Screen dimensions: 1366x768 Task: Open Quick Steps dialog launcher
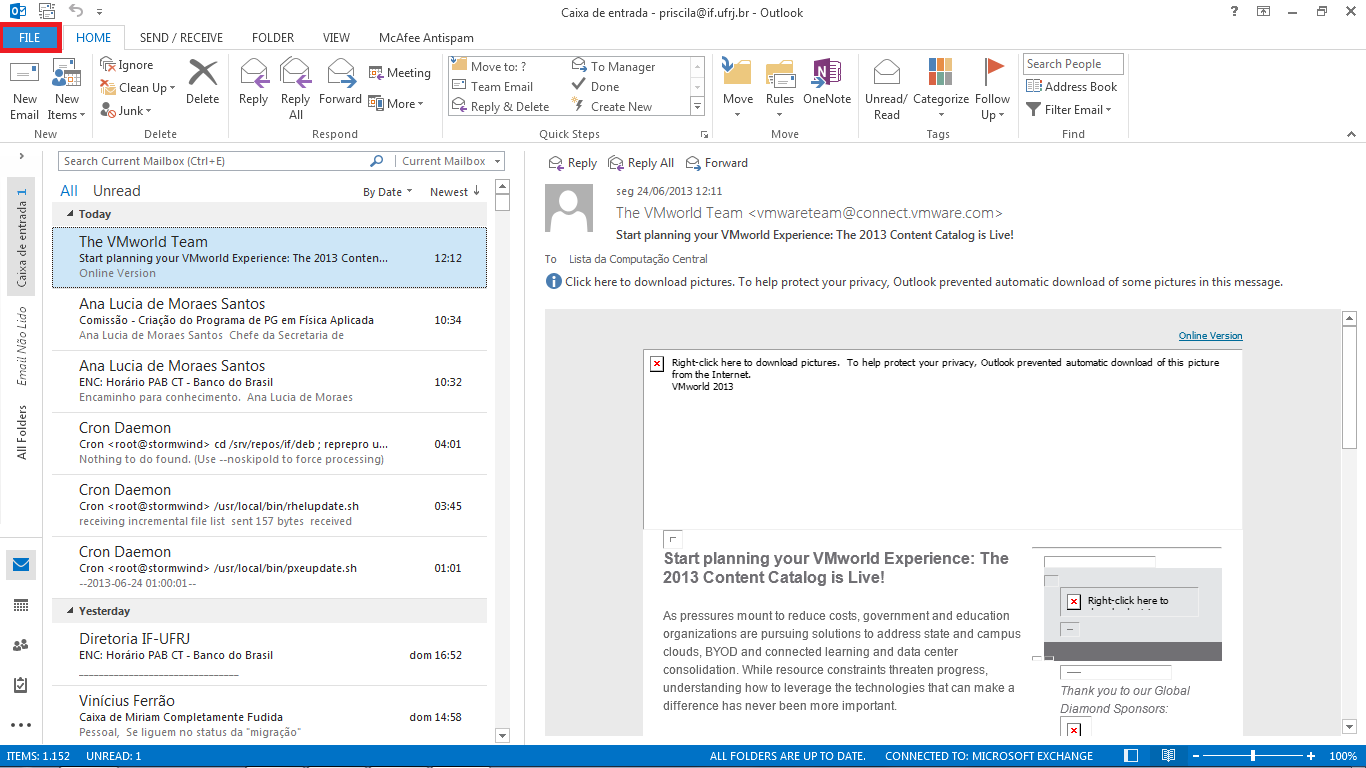click(x=704, y=134)
